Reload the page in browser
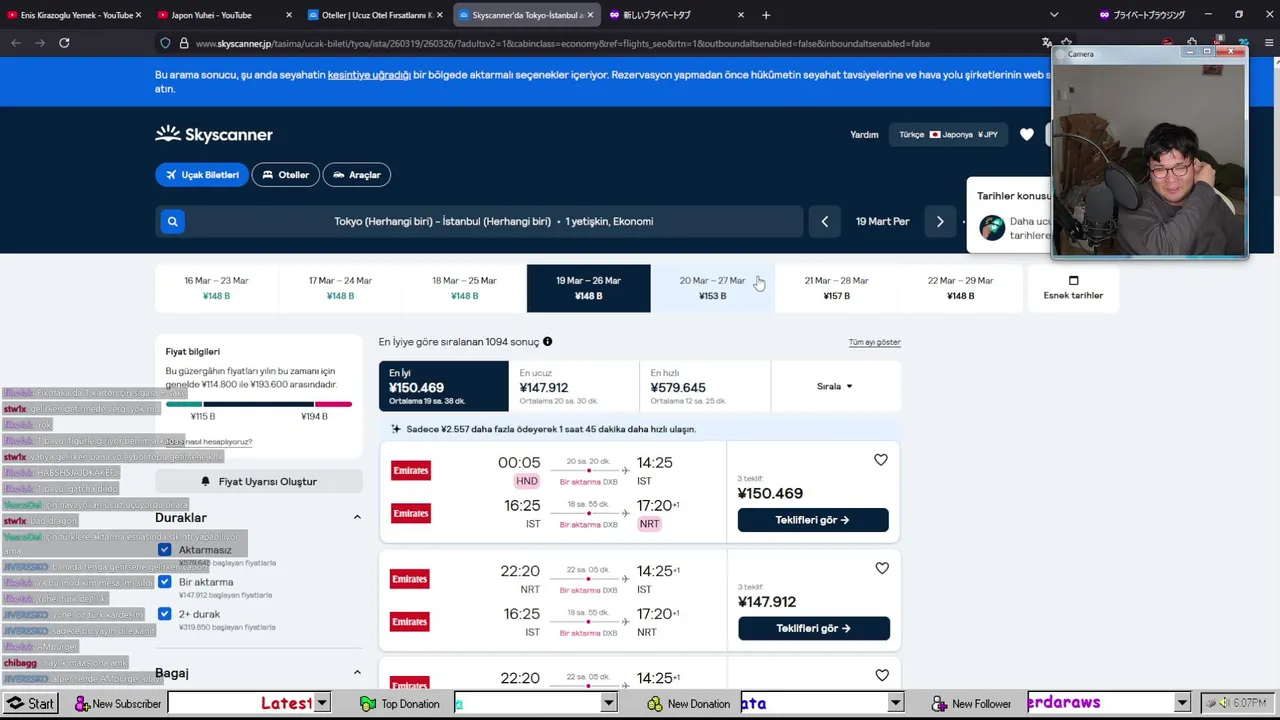This screenshot has width=1280, height=720. [x=64, y=43]
